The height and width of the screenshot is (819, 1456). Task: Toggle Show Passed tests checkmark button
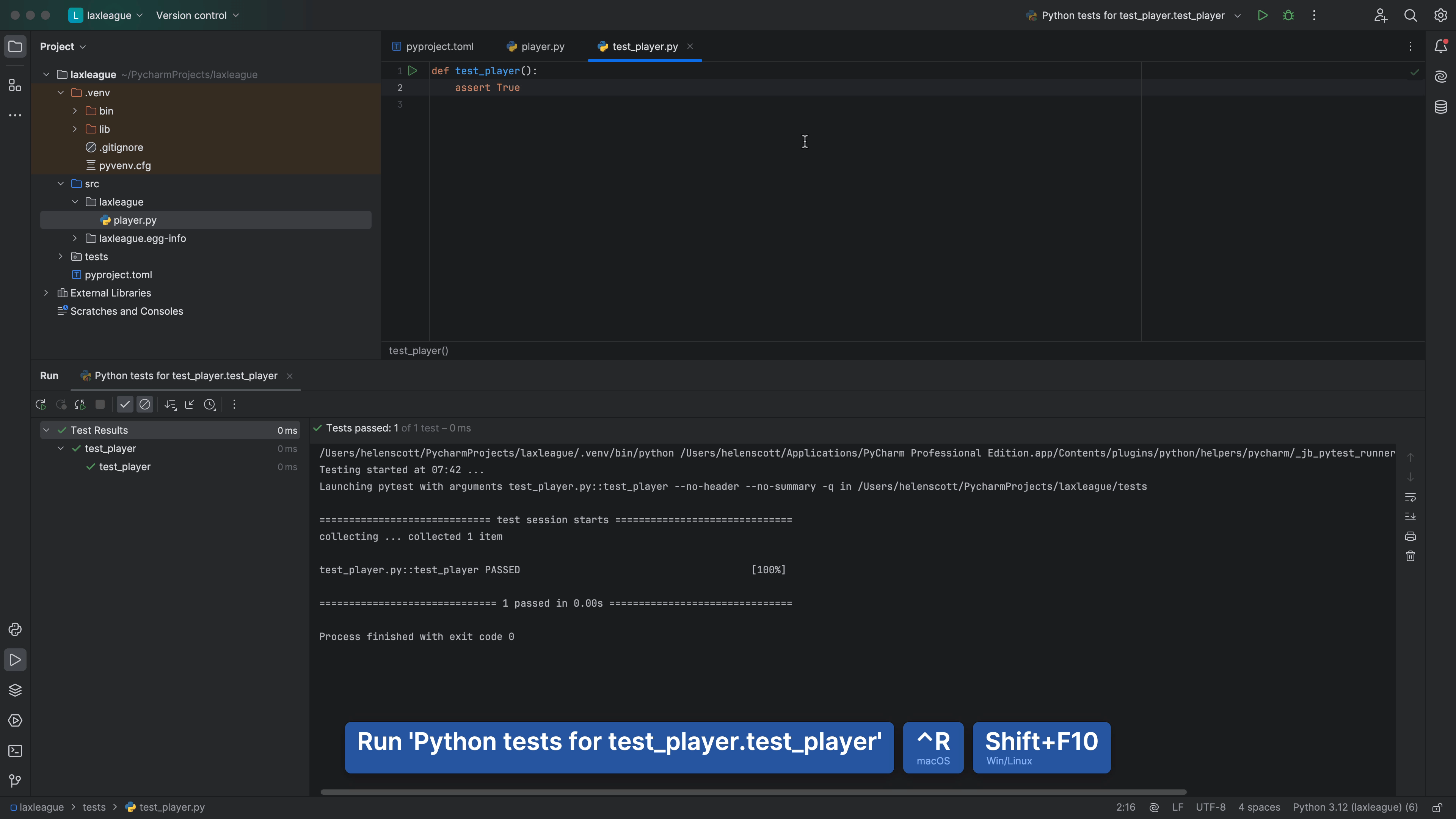tap(125, 405)
